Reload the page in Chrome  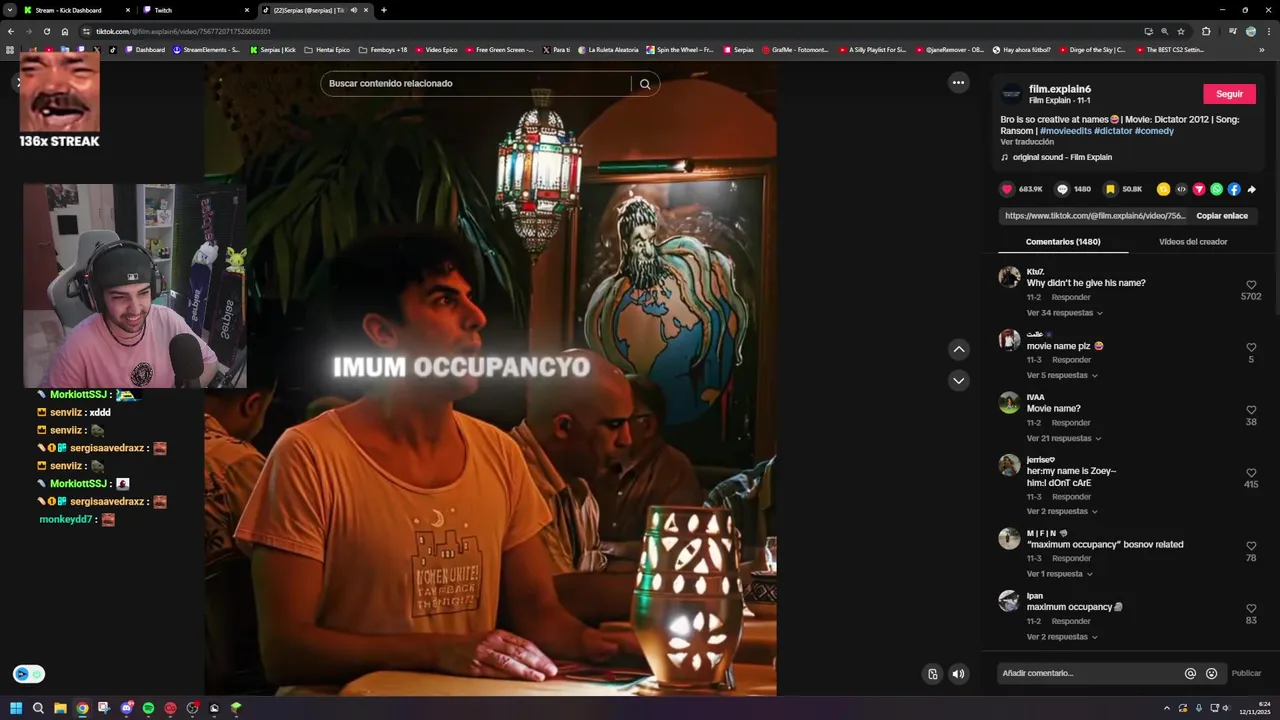tap(46, 31)
